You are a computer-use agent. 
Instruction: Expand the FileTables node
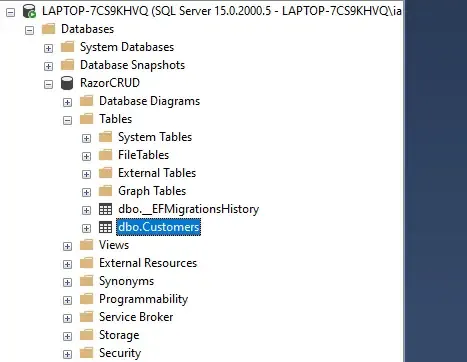coord(86,156)
